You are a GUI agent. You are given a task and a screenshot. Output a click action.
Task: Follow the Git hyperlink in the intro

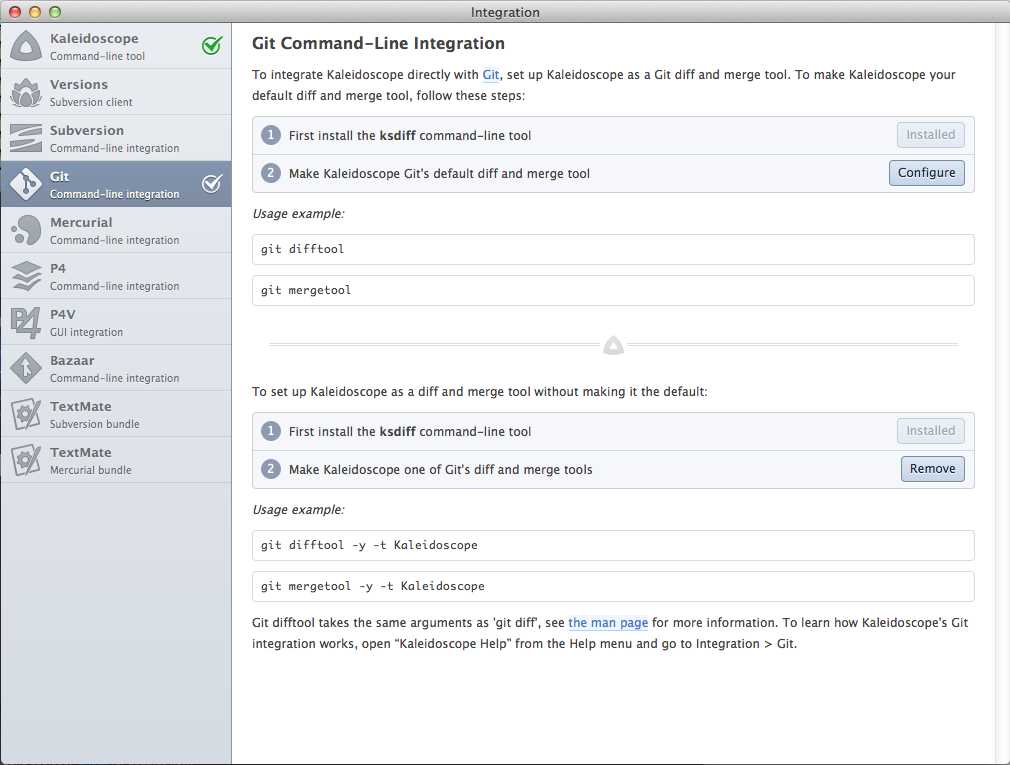pos(491,75)
